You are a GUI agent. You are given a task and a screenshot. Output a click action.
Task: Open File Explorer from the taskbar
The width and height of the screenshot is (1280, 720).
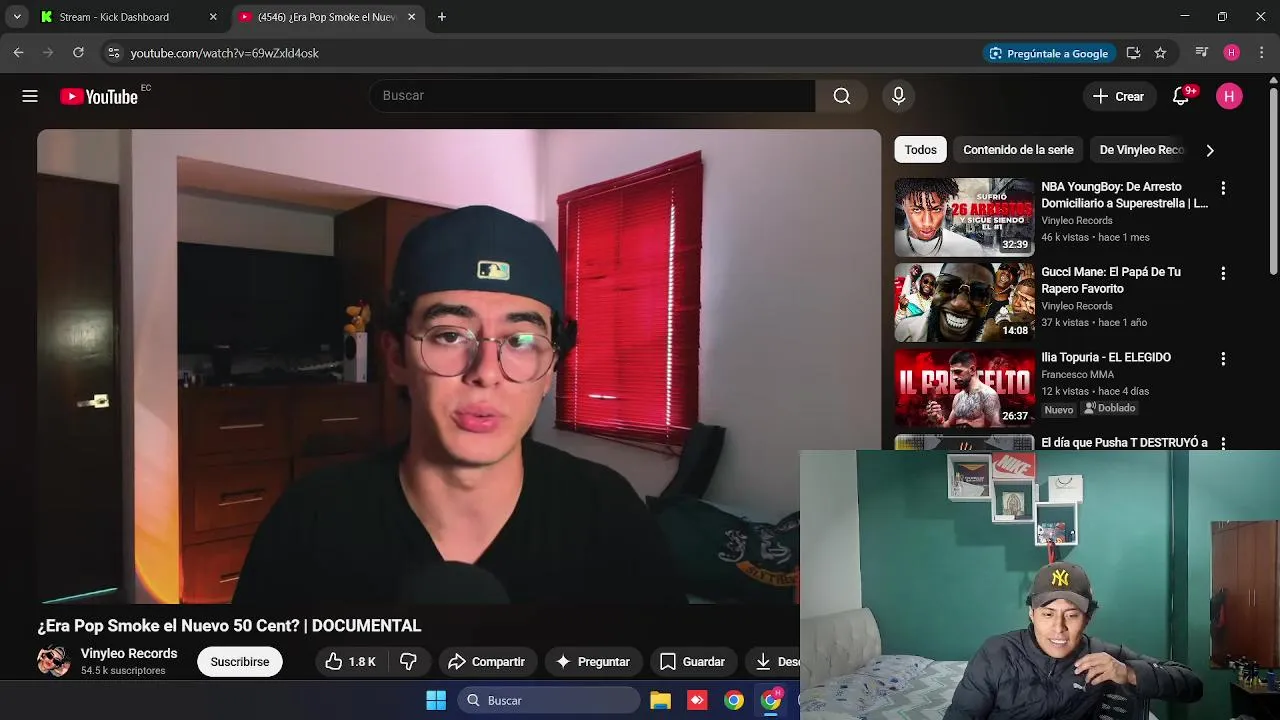pos(660,700)
